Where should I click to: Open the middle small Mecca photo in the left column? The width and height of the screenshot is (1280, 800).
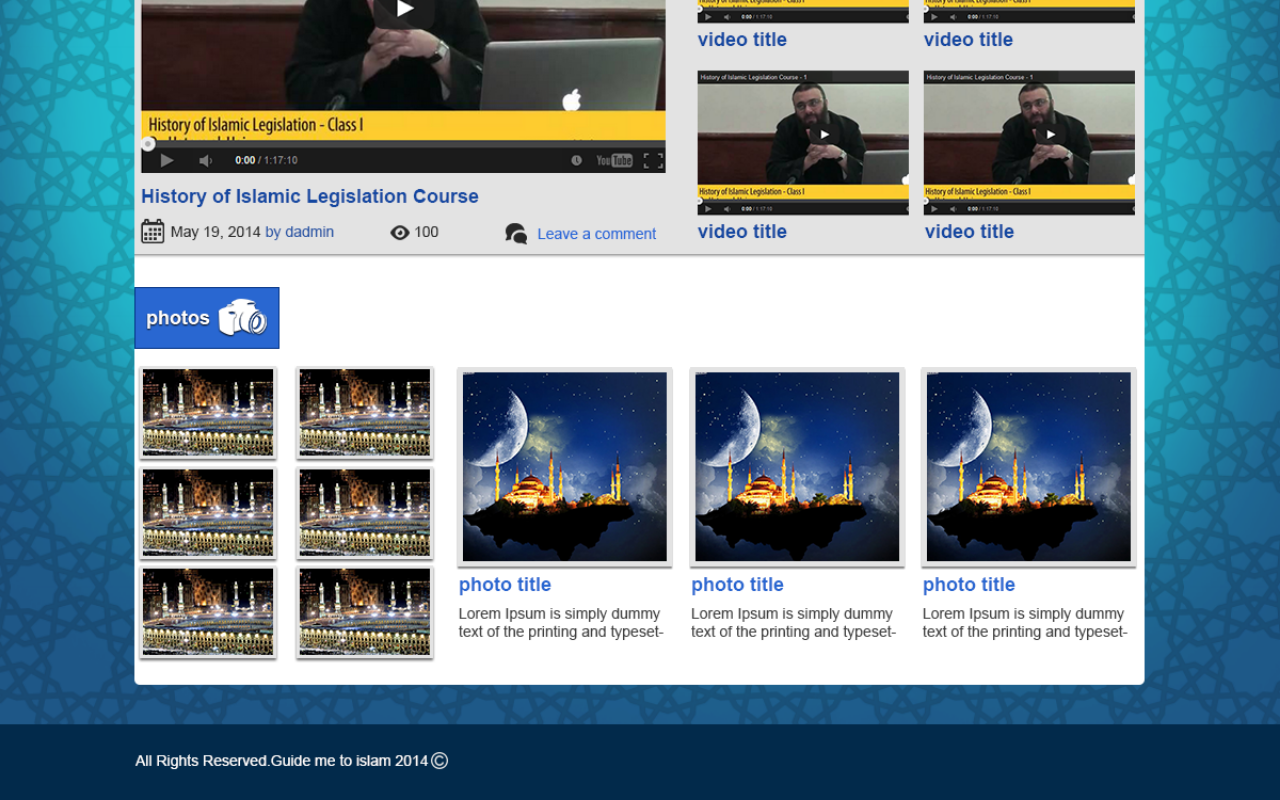(208, 512)
